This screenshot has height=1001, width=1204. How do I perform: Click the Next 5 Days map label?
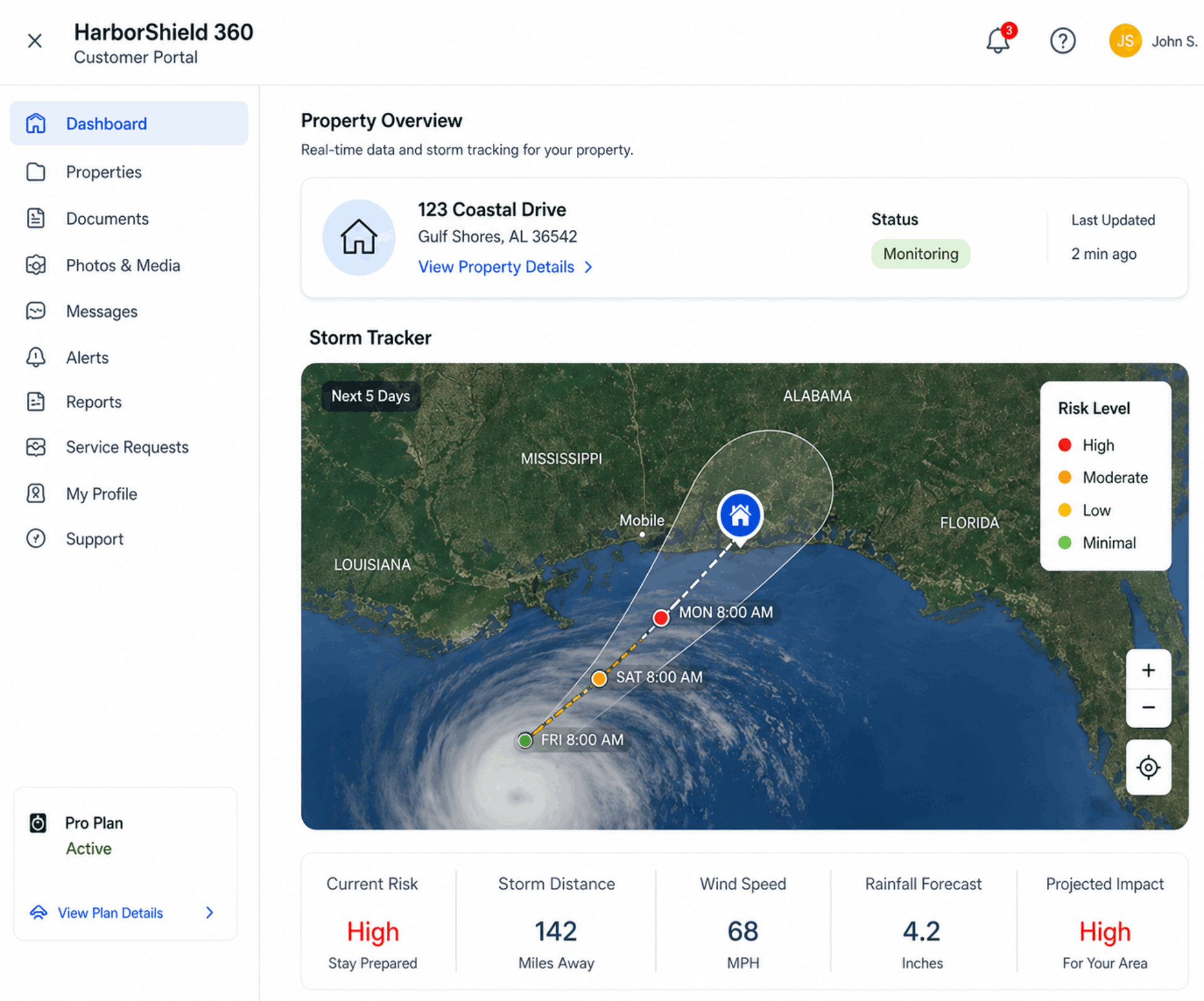tap(371, 396)
